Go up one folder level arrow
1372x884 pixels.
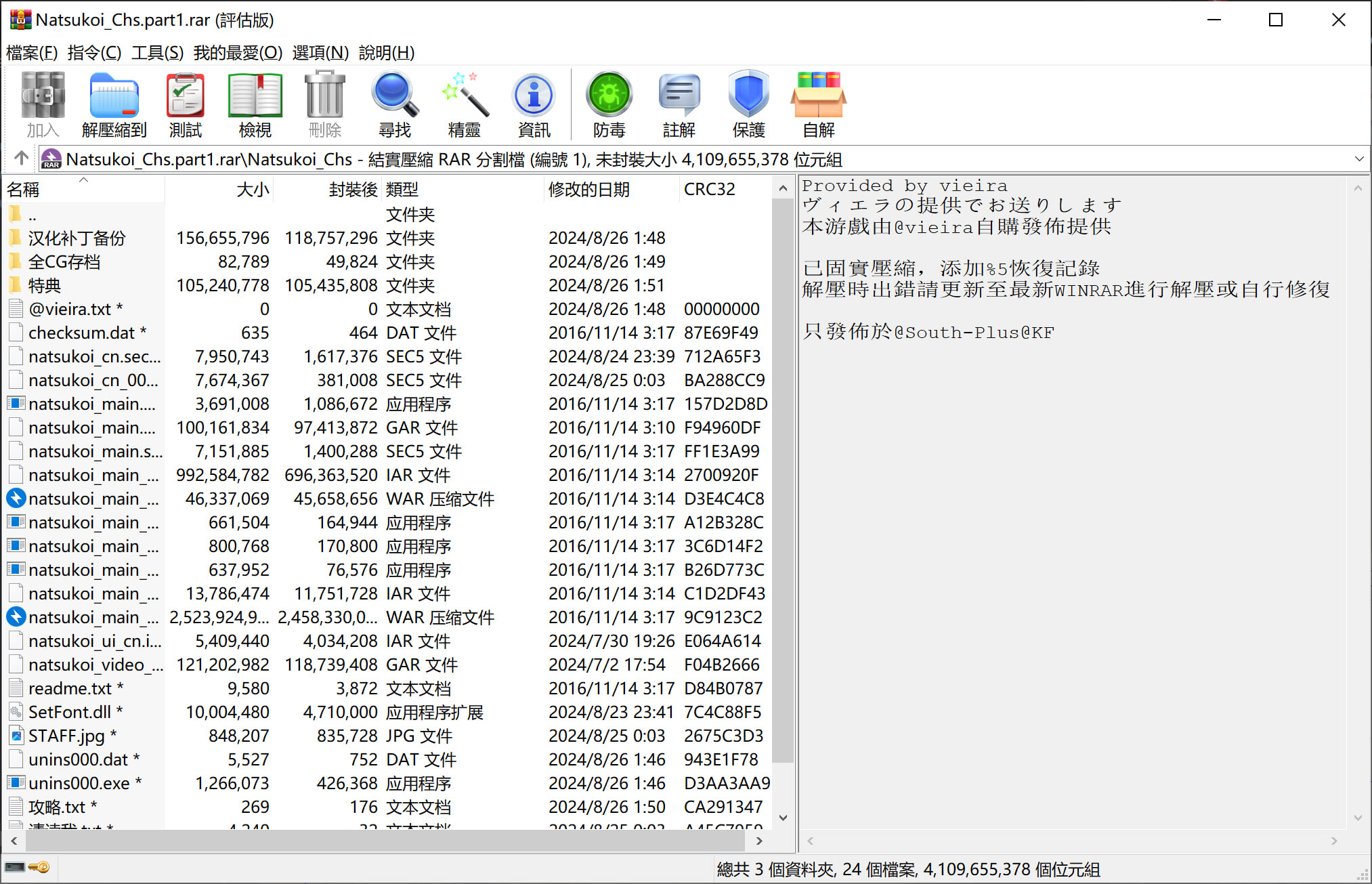tap(21, 159)
